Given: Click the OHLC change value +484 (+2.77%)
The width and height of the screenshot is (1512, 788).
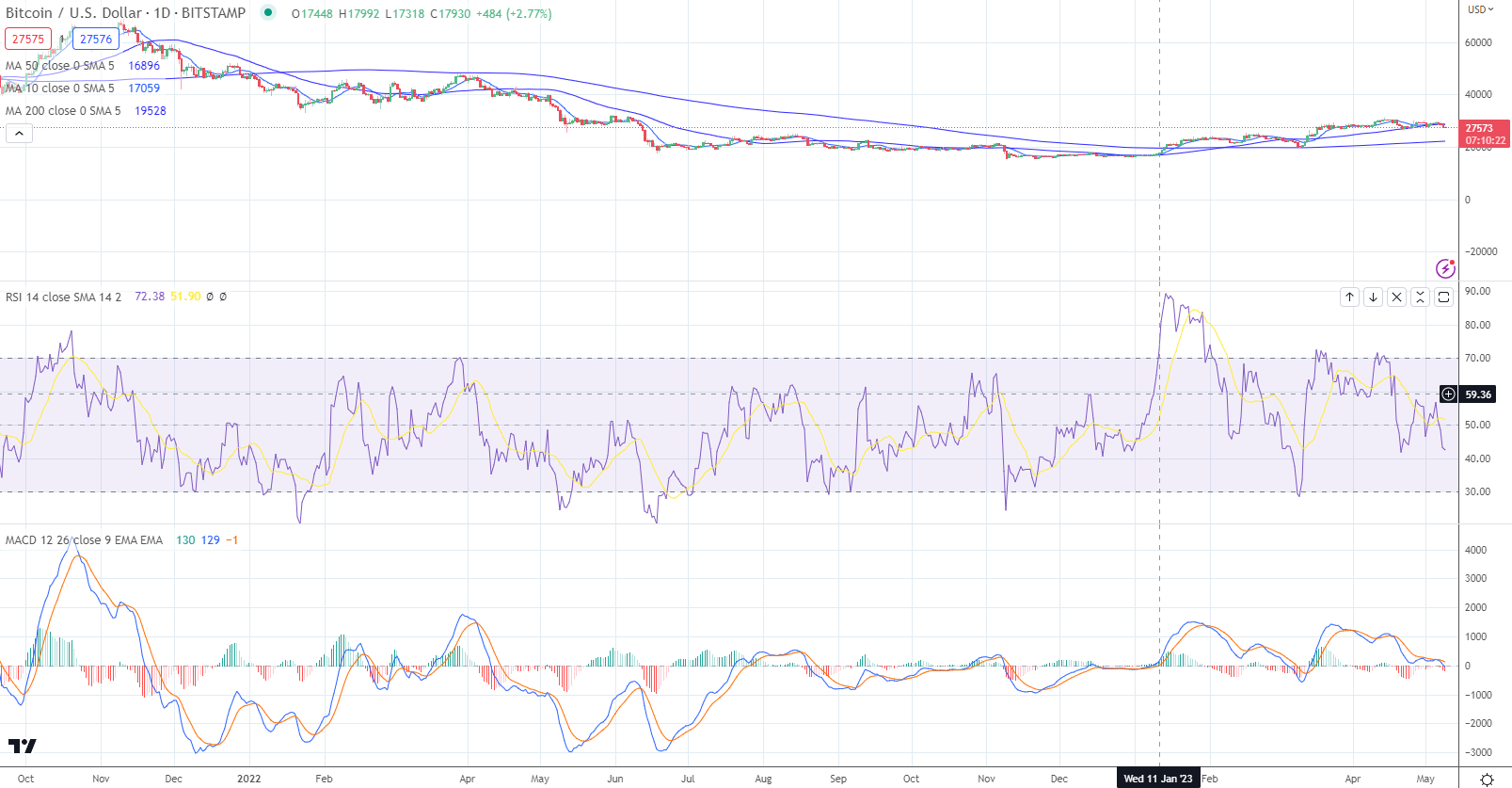Looking at the screenshot, I should tap(513, 14).
